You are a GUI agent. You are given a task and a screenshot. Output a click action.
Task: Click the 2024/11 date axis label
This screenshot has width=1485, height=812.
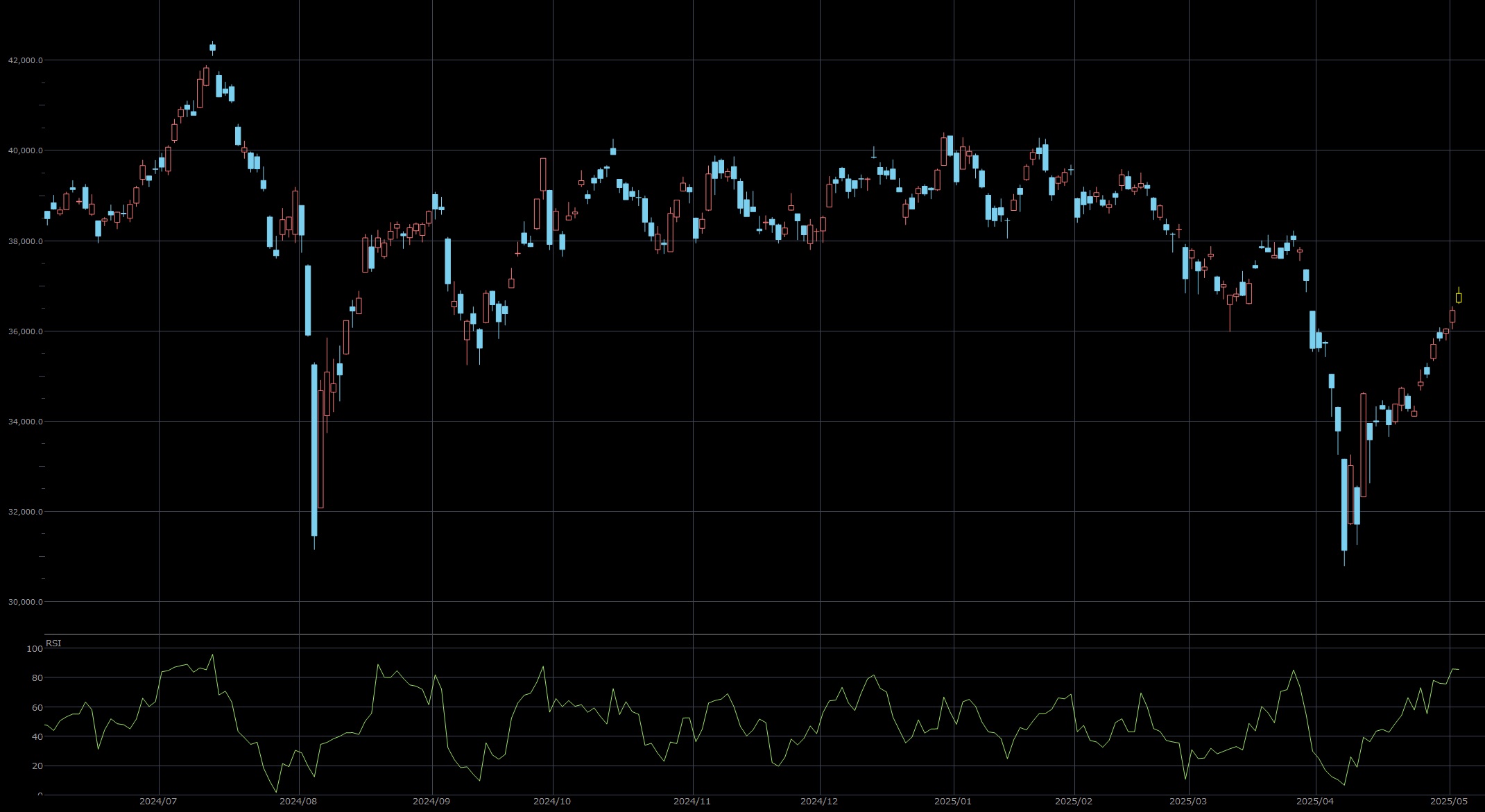[692, 801]
